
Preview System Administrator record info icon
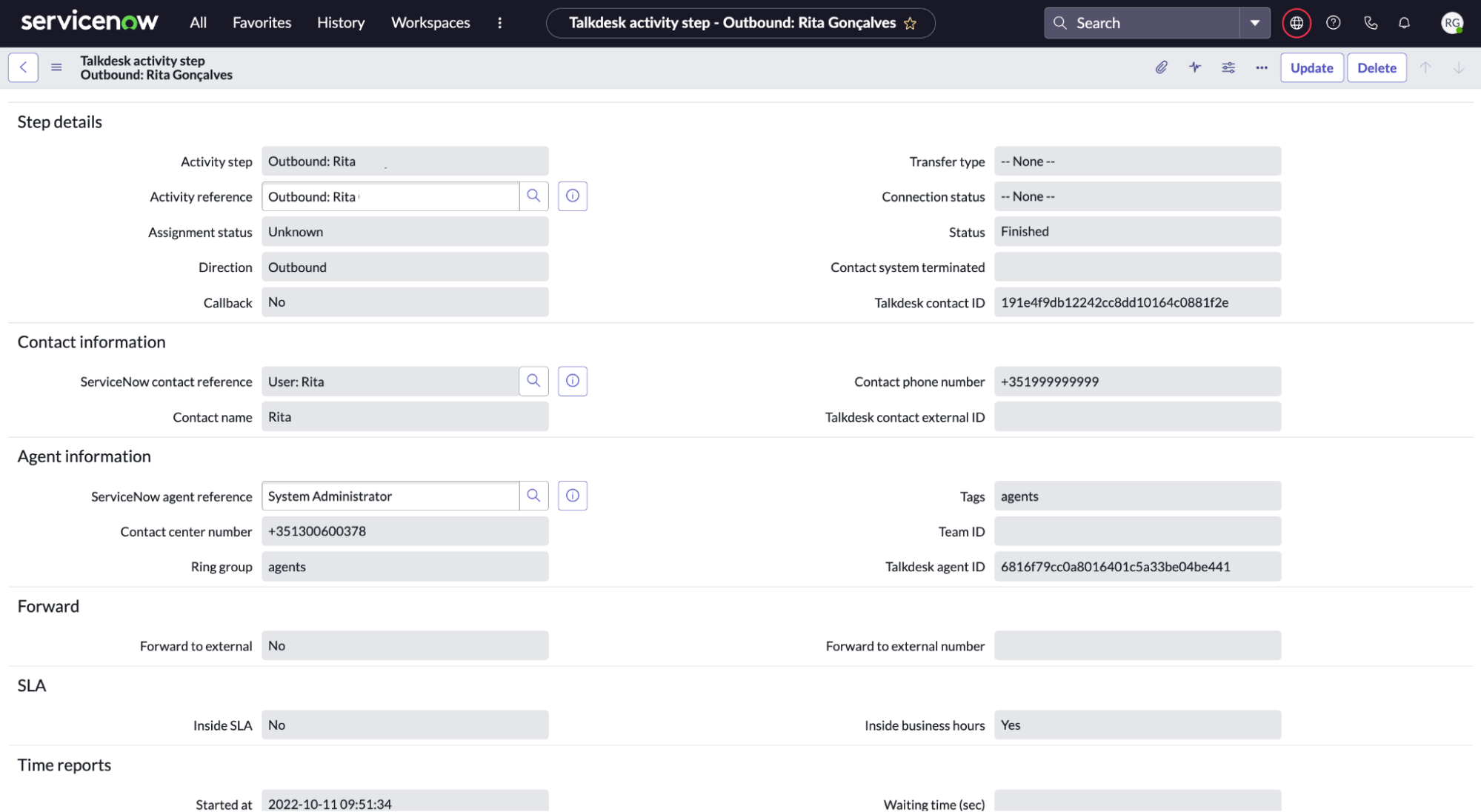[573, 496]
